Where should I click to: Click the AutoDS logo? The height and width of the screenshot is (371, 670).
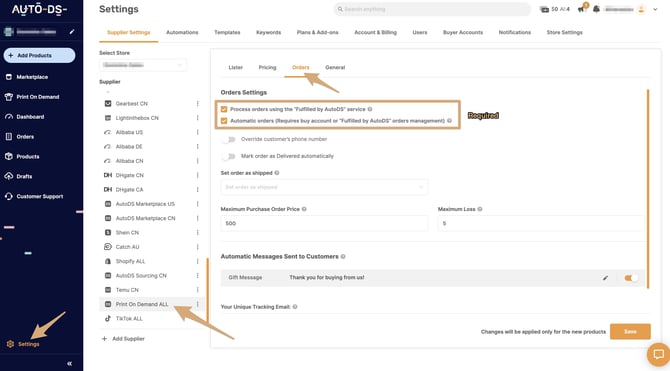coord(39,9)
